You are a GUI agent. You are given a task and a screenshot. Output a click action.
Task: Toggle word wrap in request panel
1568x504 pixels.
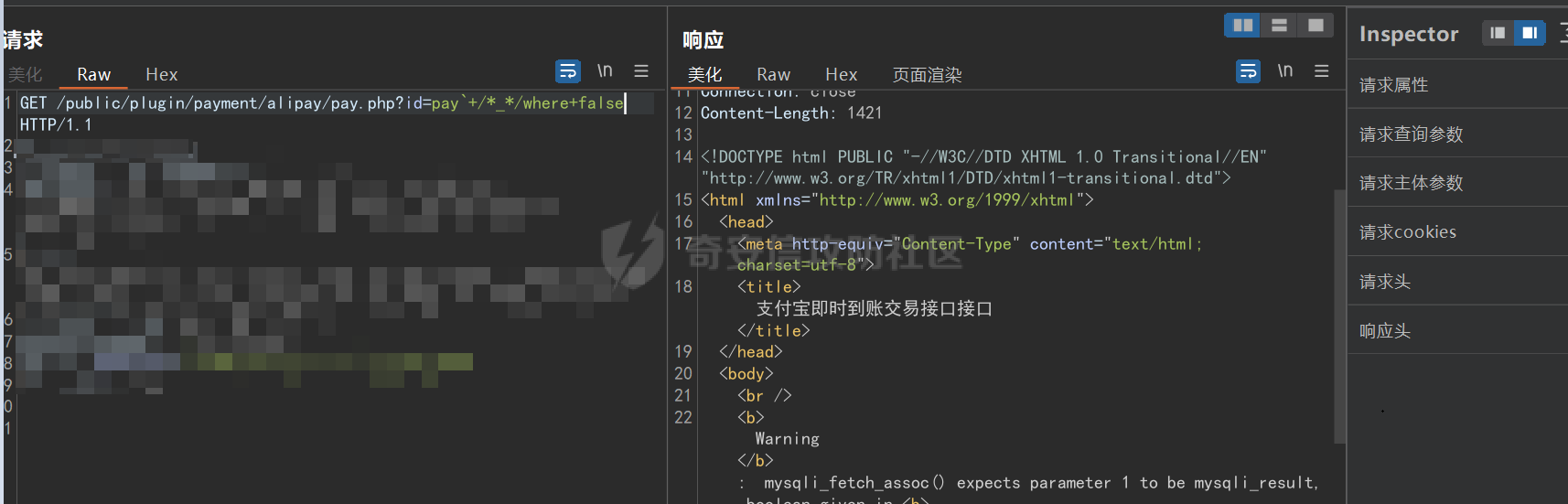[x=568, y=71]
